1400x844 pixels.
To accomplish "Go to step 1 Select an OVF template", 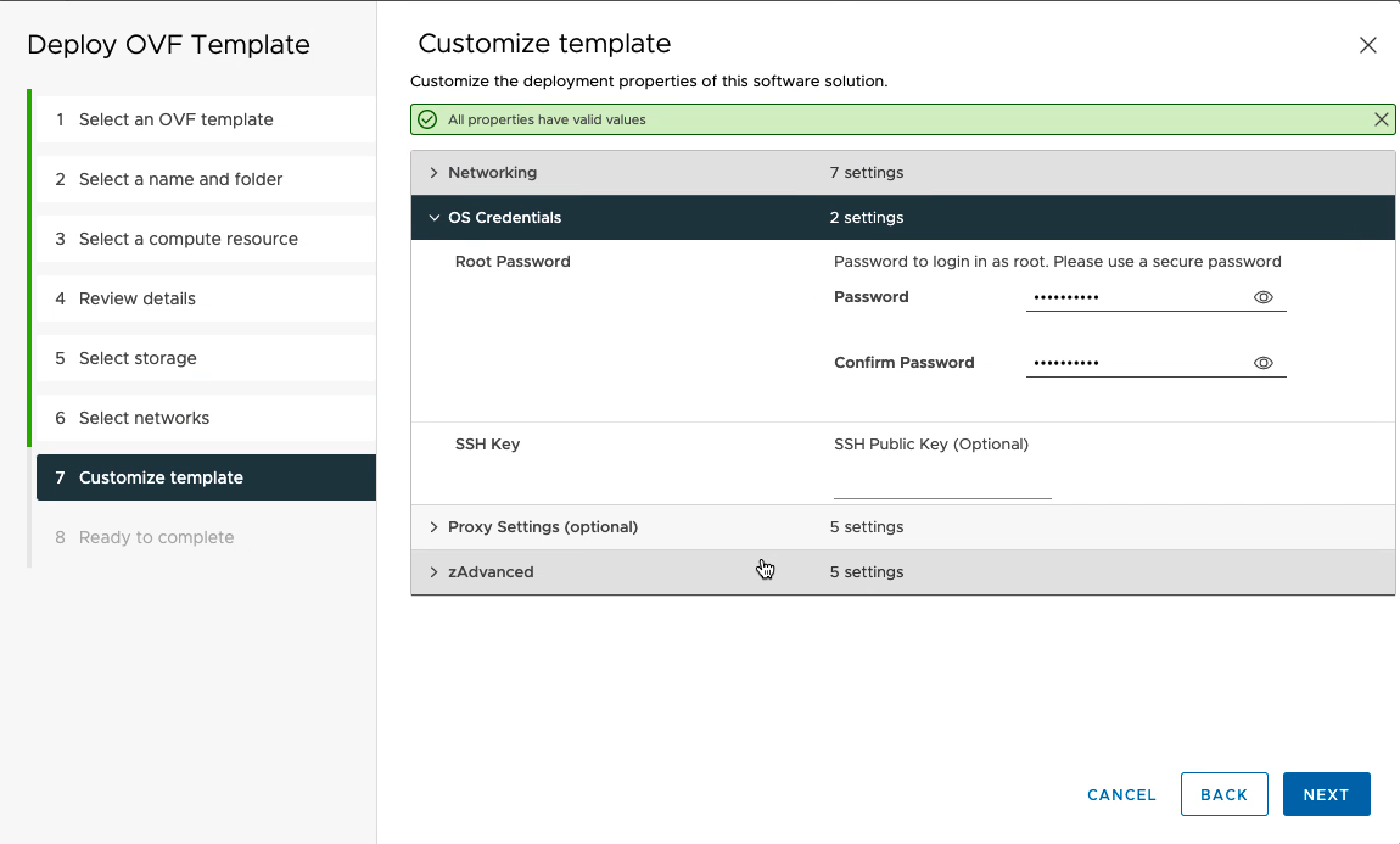I will [x=176, y=119].
